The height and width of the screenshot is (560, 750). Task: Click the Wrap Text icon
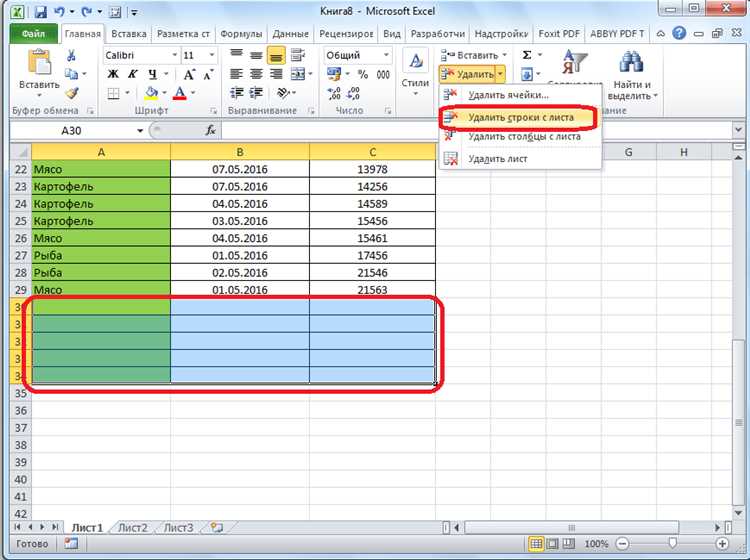coord(298,55)
